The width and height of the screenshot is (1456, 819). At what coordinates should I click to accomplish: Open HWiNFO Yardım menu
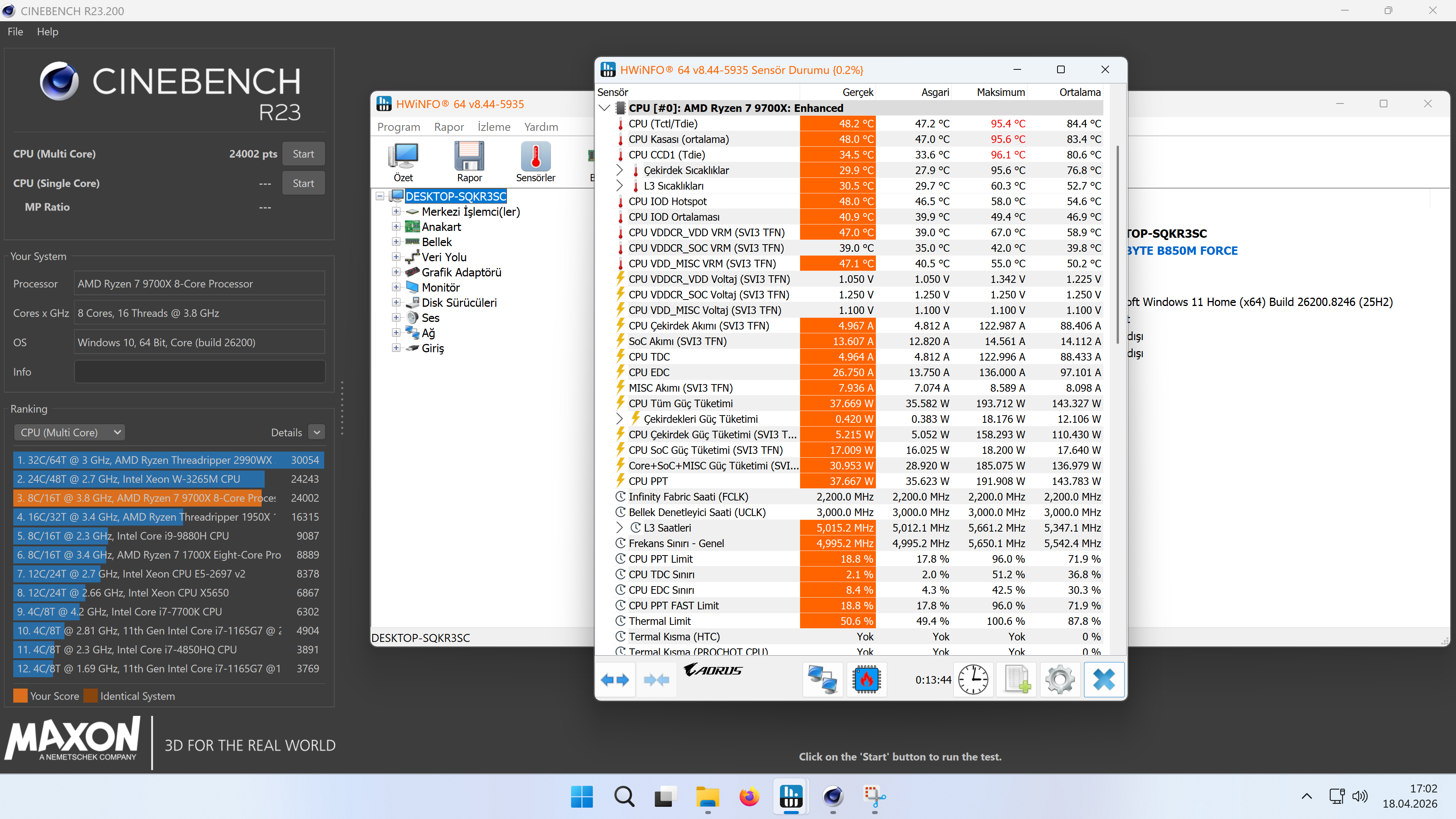[541, 127]
